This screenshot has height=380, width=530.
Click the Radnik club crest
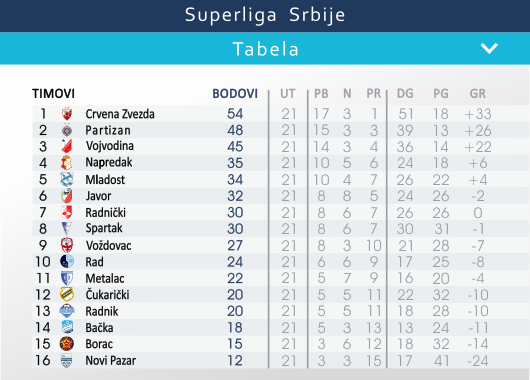(x=67, y=311)
